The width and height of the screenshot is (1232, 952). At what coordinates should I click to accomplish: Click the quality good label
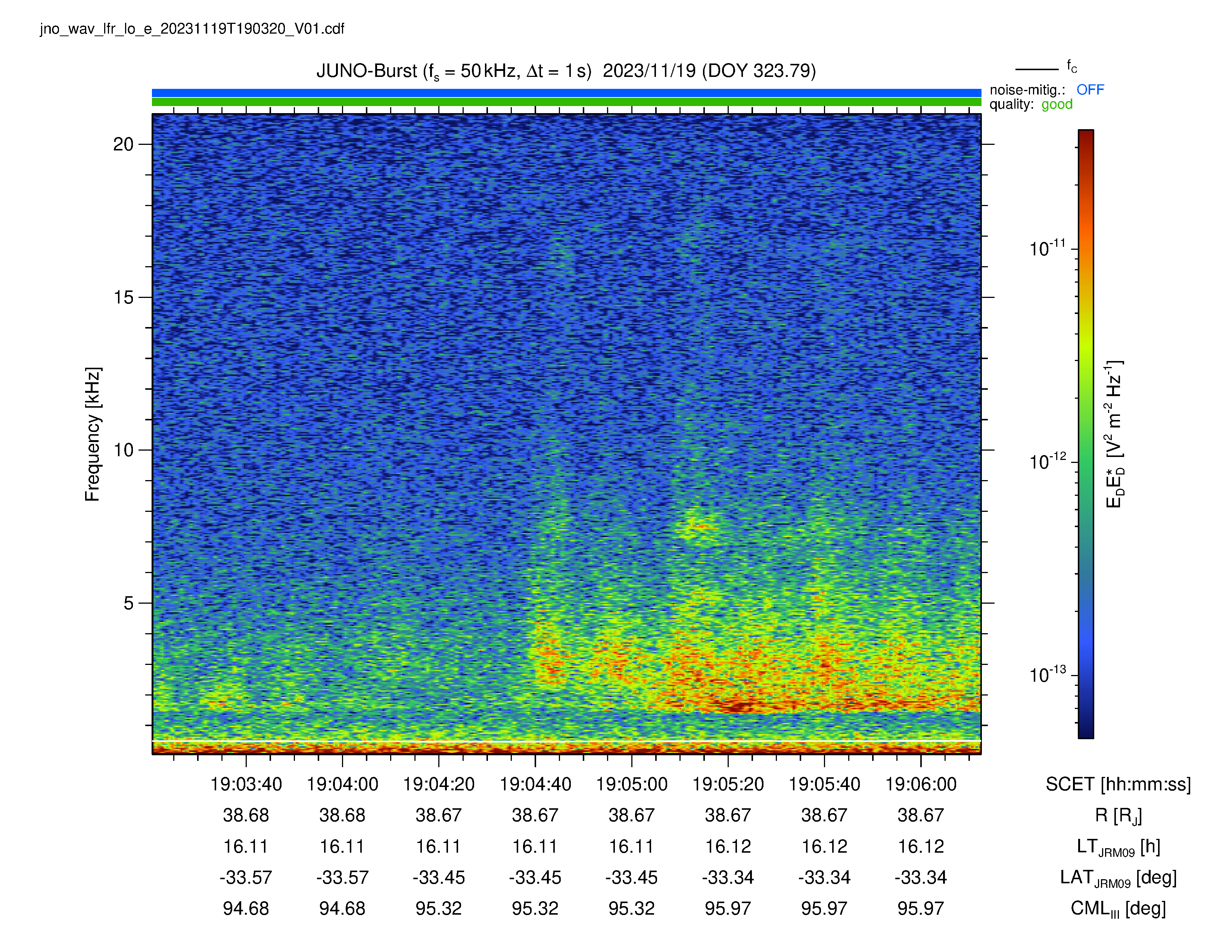pyautogui.click(x=1031, y=104)
